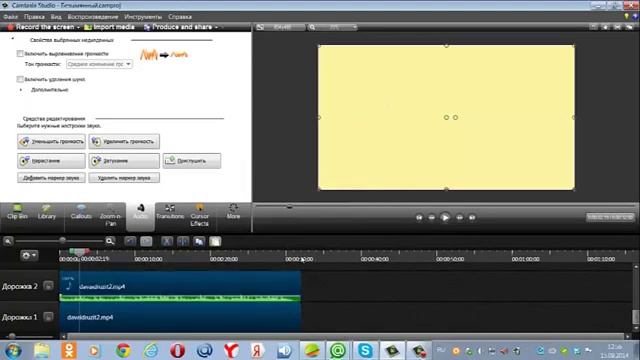Click the copy timeline icon
The width and height of the screenshot is (640, 360).
pos(199,241)
